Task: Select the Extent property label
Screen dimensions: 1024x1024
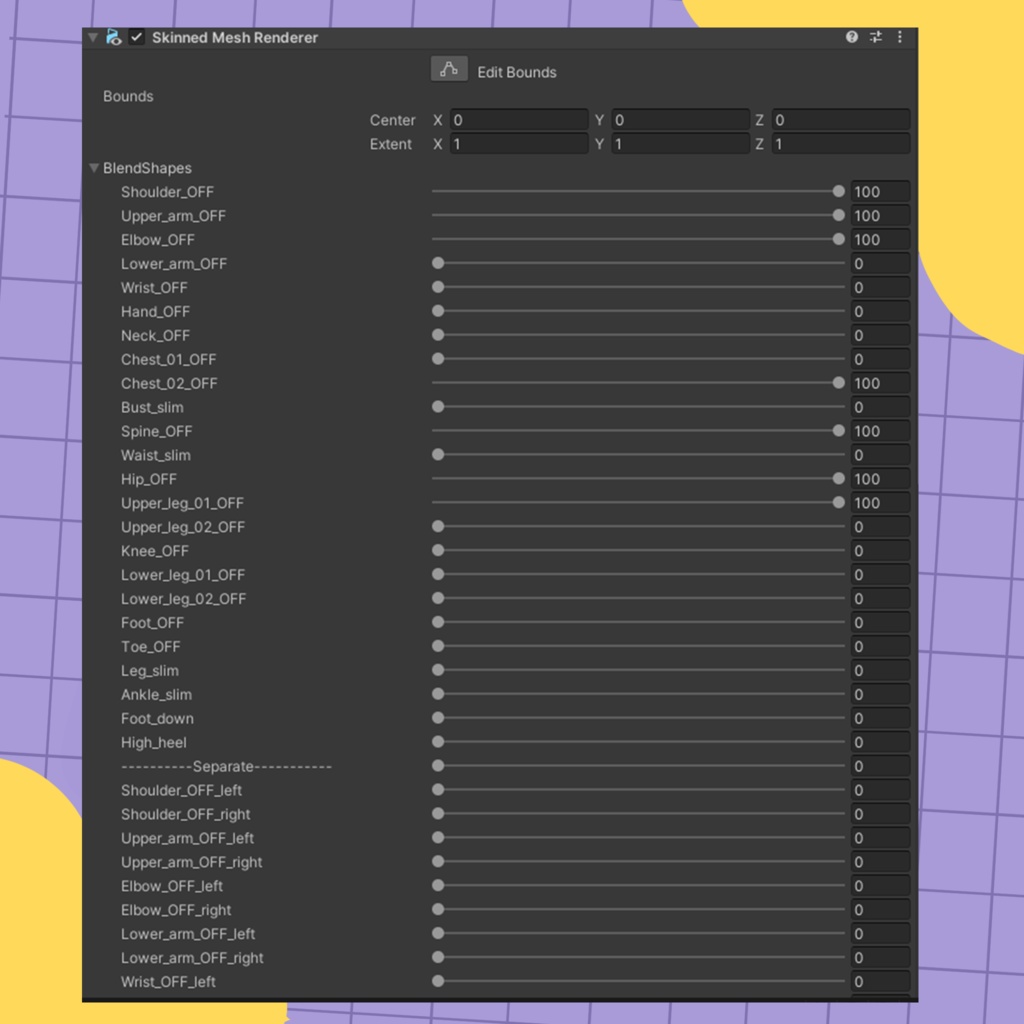Action: tap(391, 144)
